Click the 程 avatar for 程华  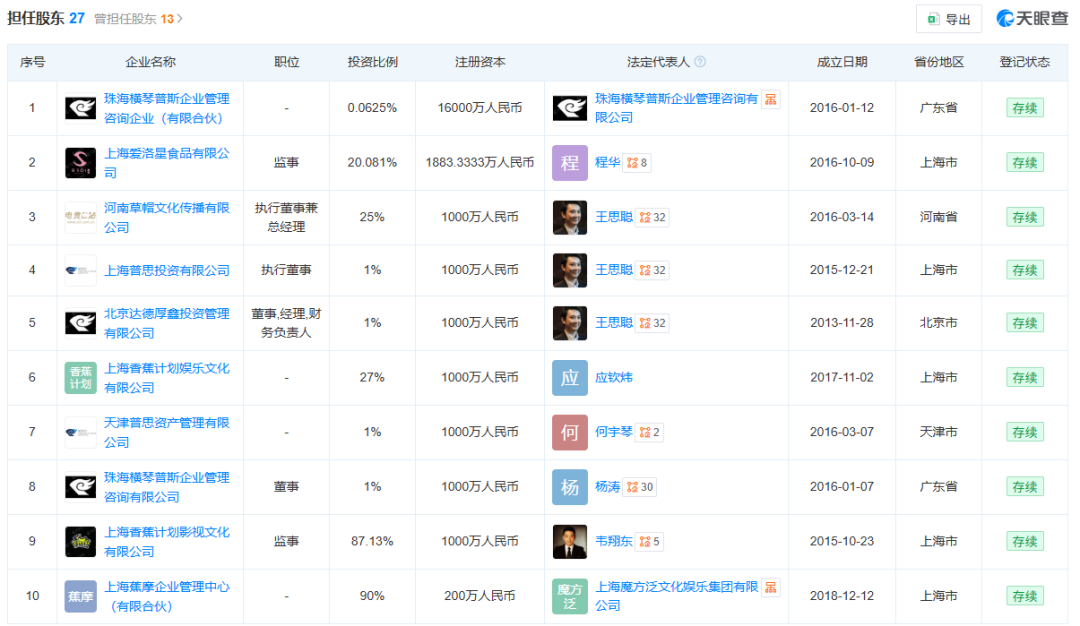coord(570,163)
